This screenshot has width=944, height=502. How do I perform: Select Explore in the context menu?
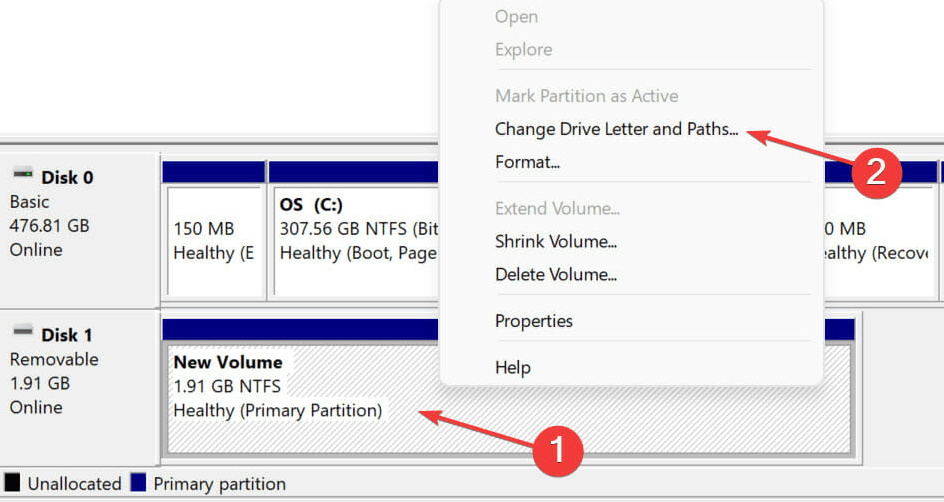(523, 50)
